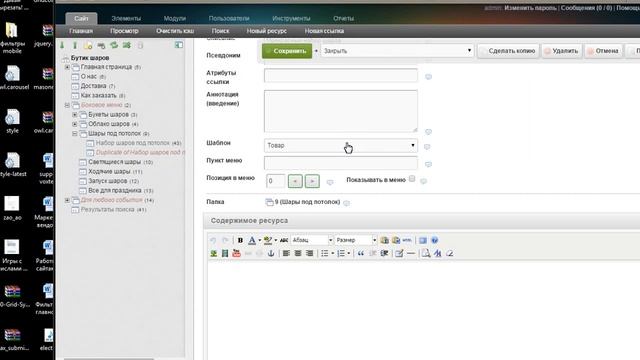Insert a bulleted list
640x360 pixels.
324,253
